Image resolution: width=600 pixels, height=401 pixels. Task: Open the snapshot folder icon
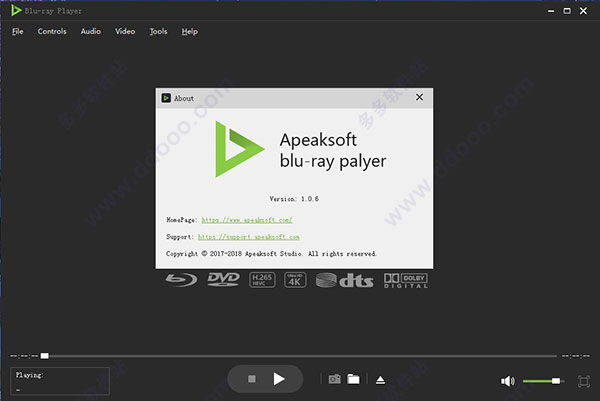[353, 379]
